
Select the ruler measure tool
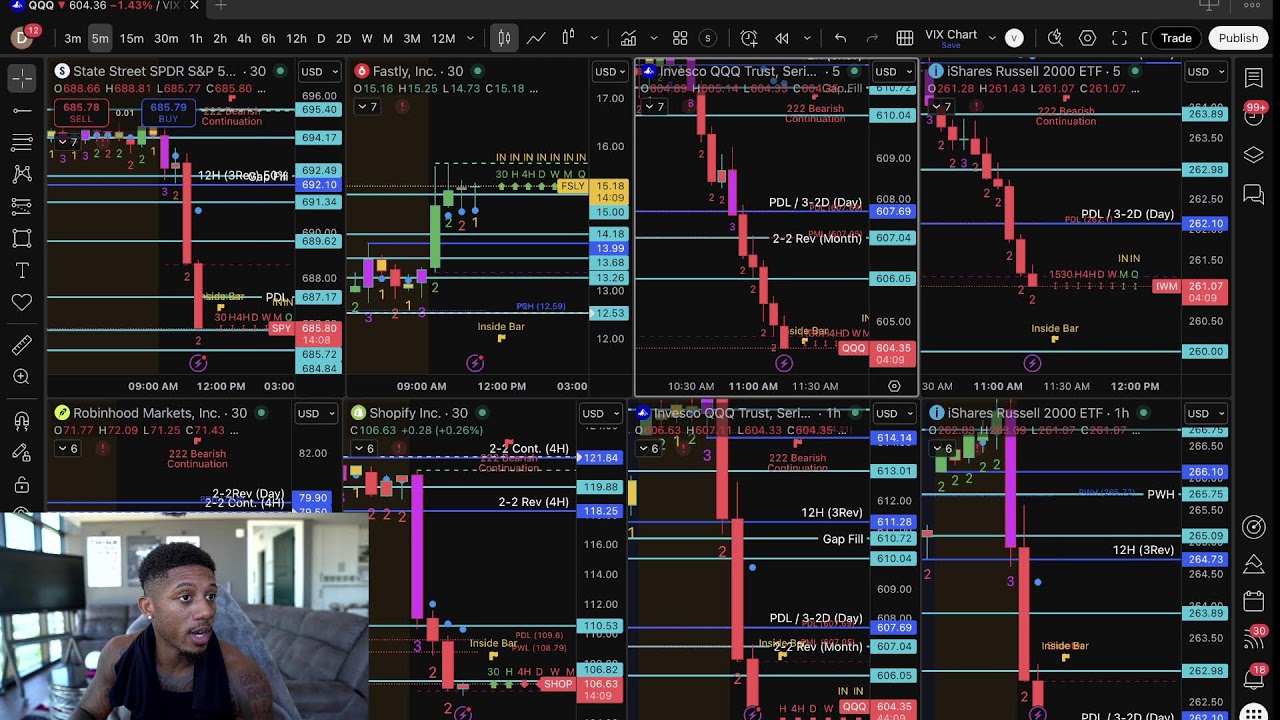pyautogui.click(x=22, y=345)
